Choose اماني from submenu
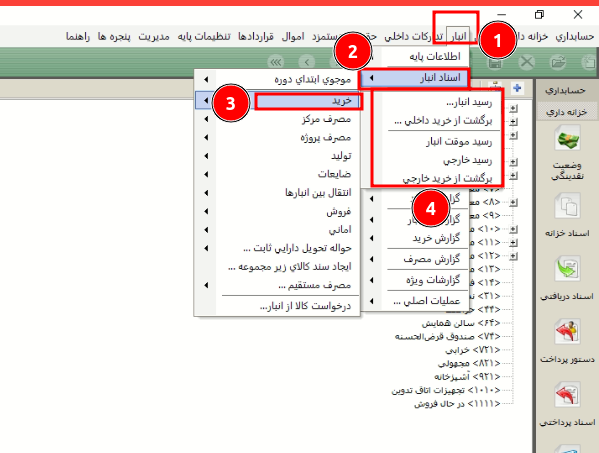 point(277,230)
